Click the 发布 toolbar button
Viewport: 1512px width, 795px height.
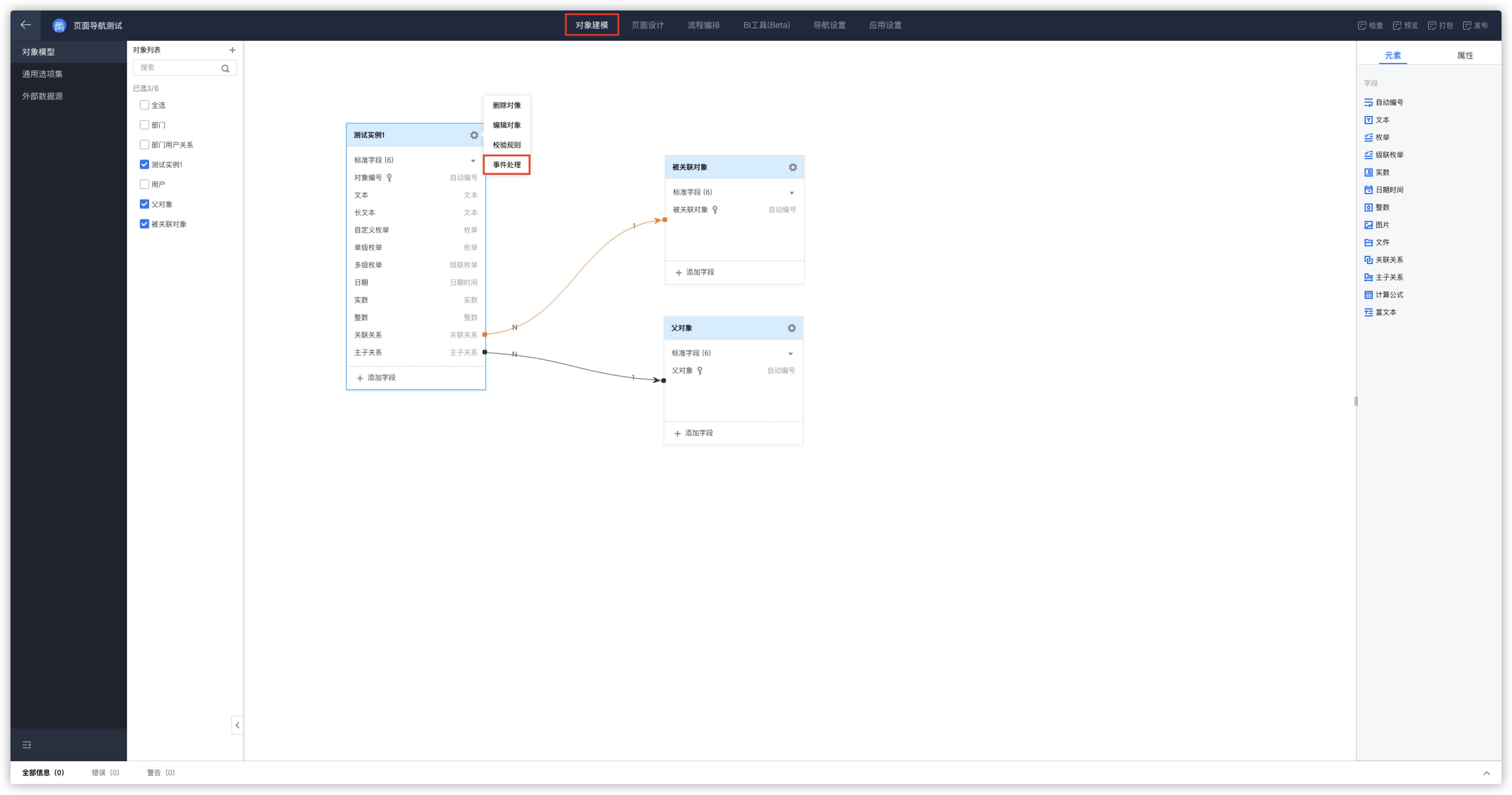click(1475, 25)
